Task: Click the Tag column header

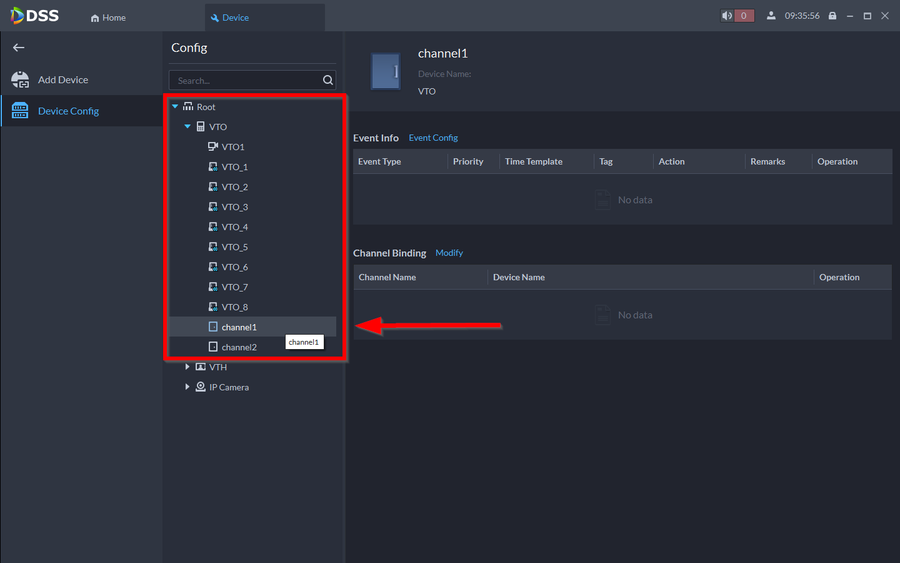Action: 606,162
